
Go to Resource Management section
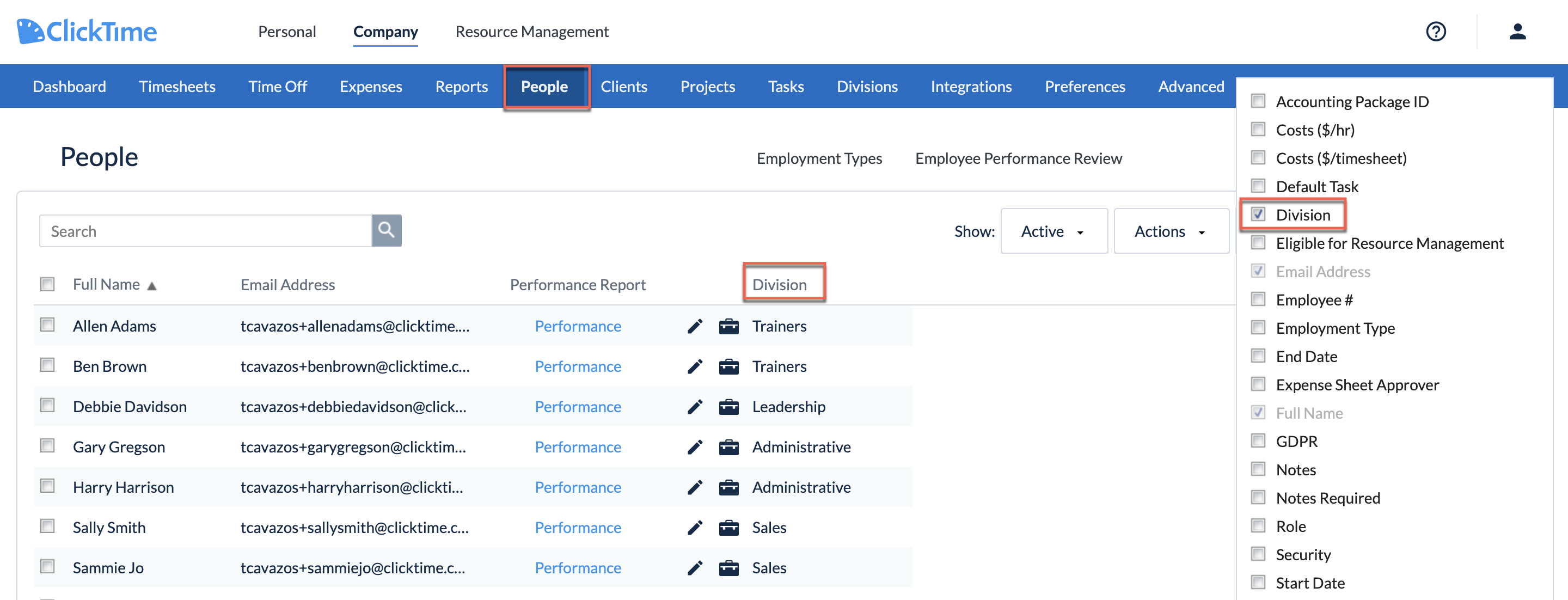[x=531, y=32]
